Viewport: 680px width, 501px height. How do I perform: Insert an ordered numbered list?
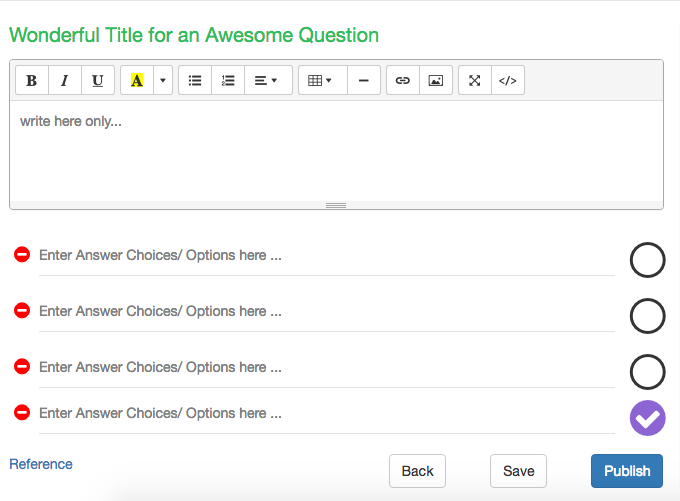tap(228, 81)
